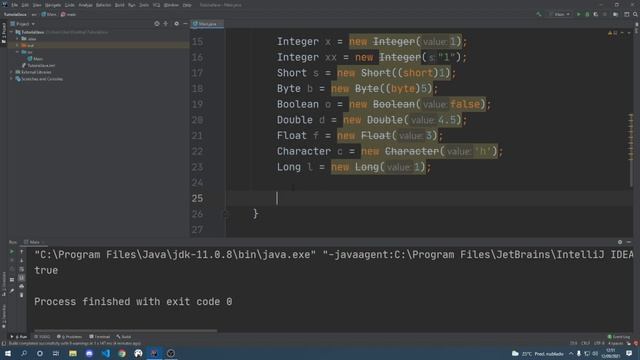Viewport: 640px width, 360px height.
Task: Toggle the Project side tab
Action: coord(4,33)
